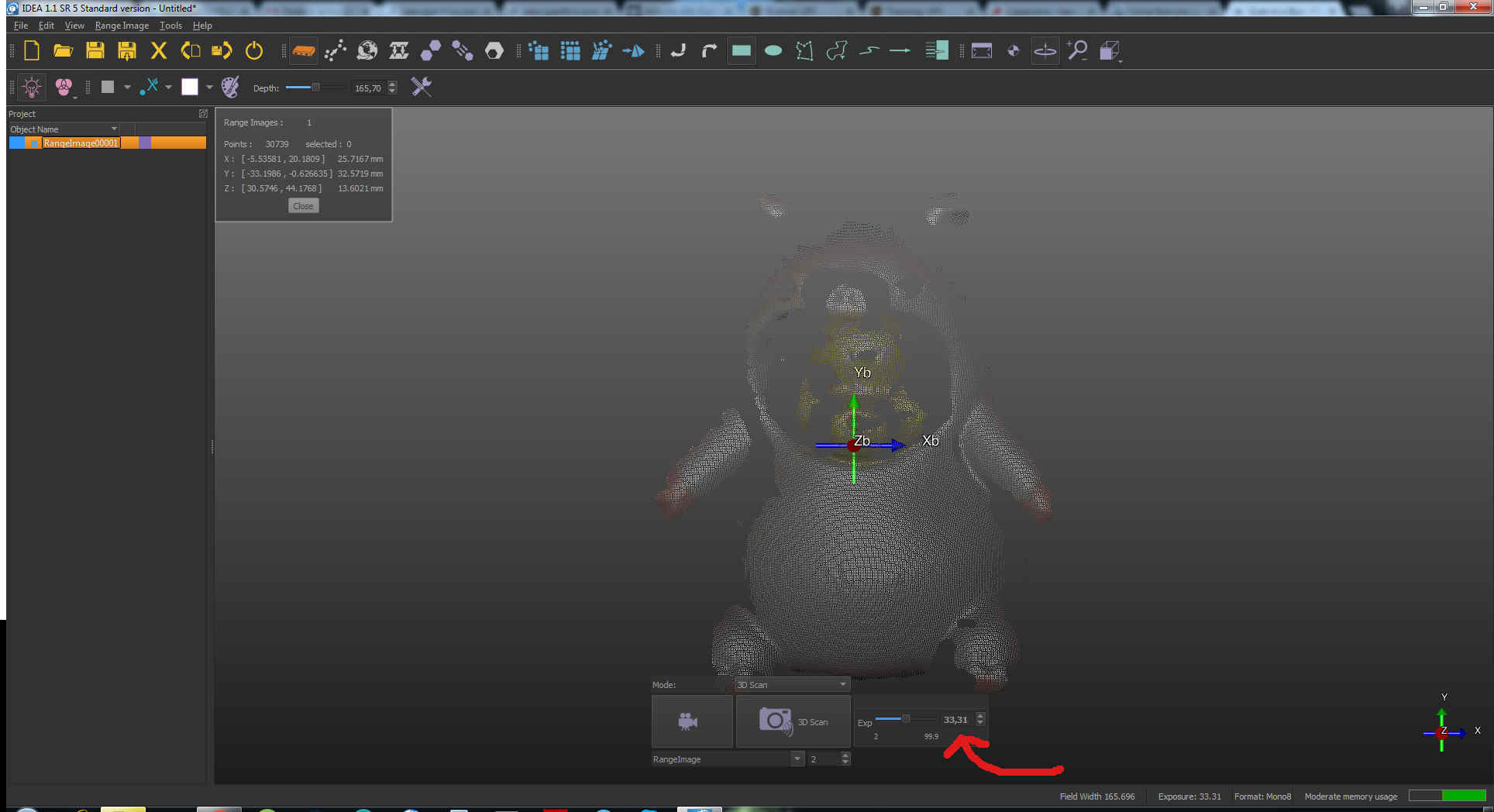Image resolution: width=1494 pixels, height=812 pixels.
Task: Click the paint palette icon
Action: [230, 87]
